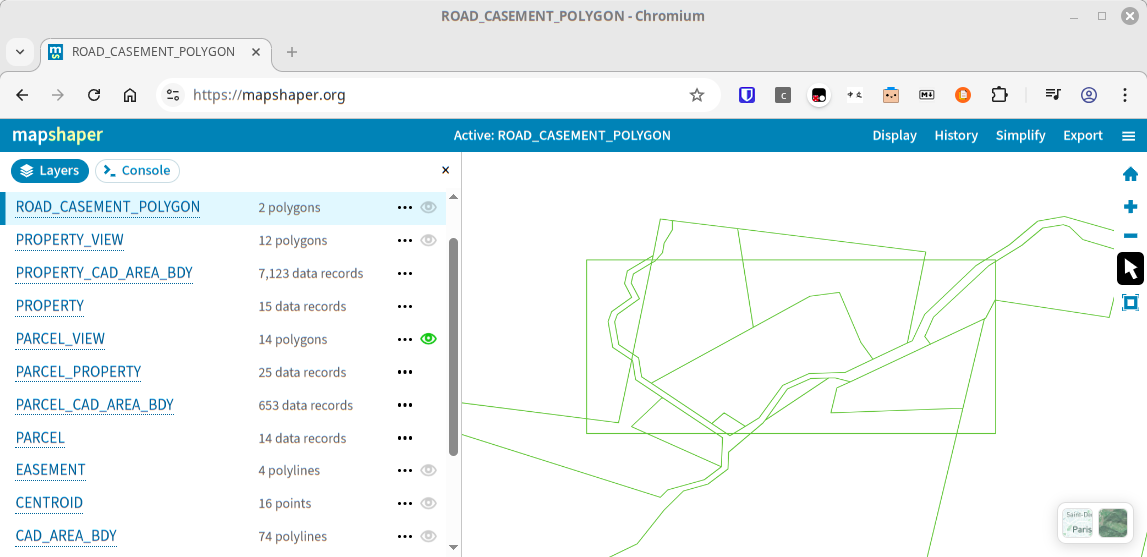Screen dimensions: 1147x557
Task: Open the Simplify menu
Action: pos(1020,135)
